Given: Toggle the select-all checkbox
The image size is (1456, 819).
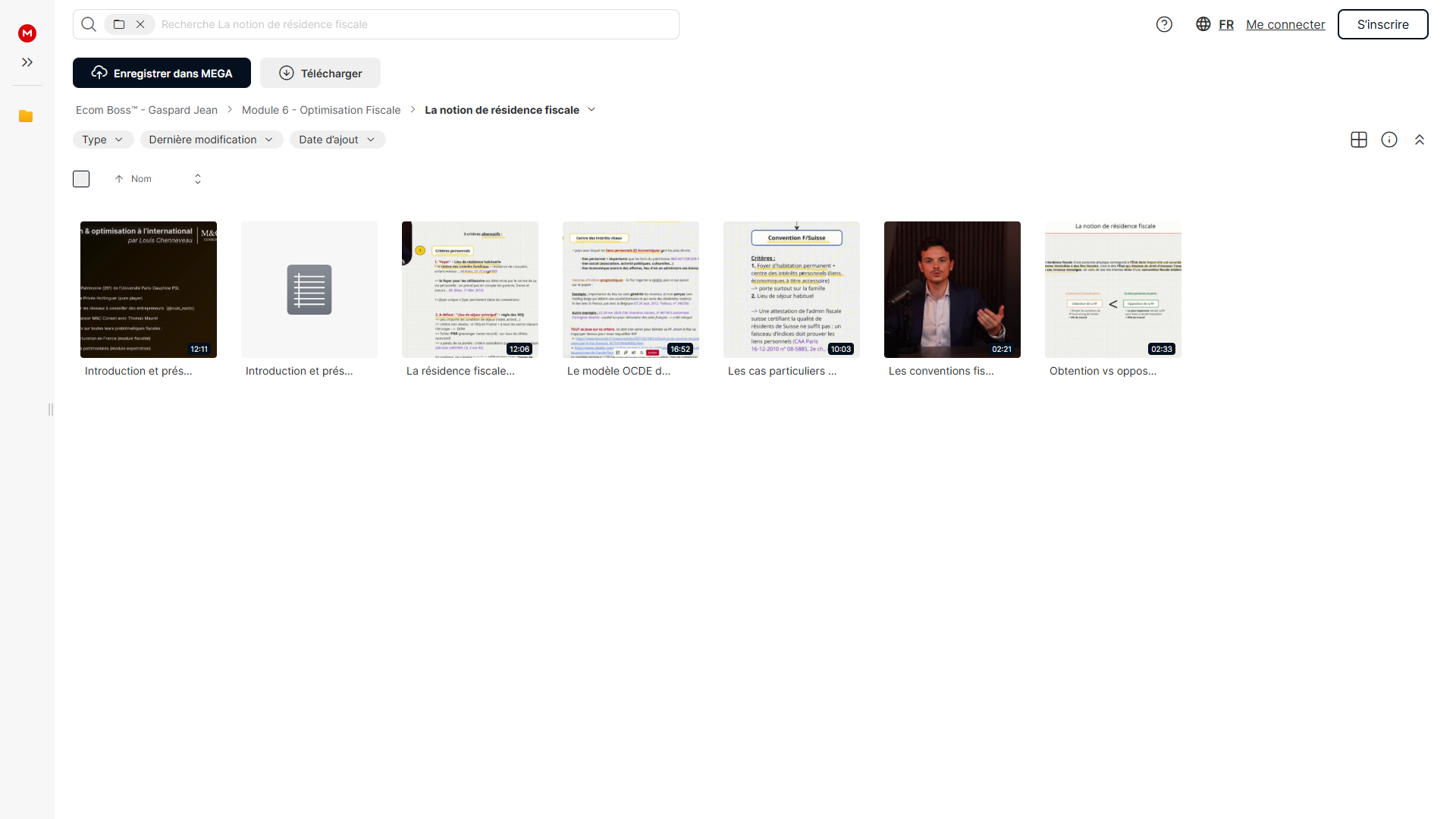Looking at the screenshot, I should [x=81, y=179].
